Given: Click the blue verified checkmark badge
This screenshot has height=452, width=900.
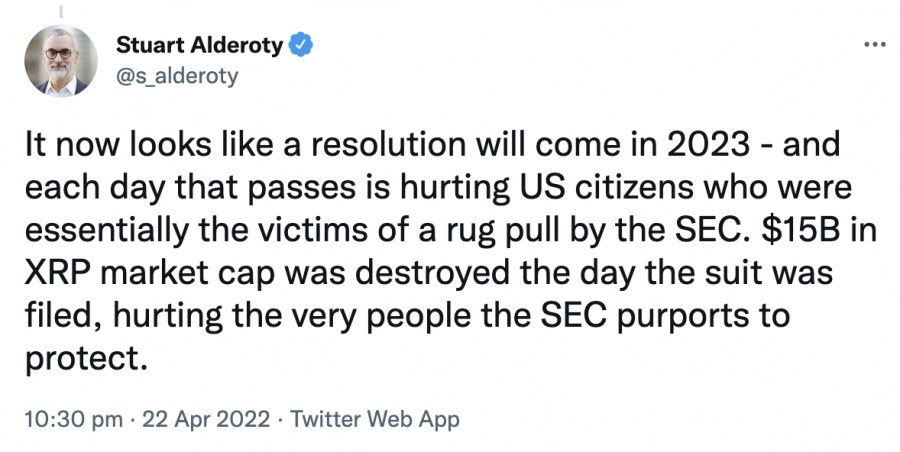Looking at the screenshot, I should [301, 45].
